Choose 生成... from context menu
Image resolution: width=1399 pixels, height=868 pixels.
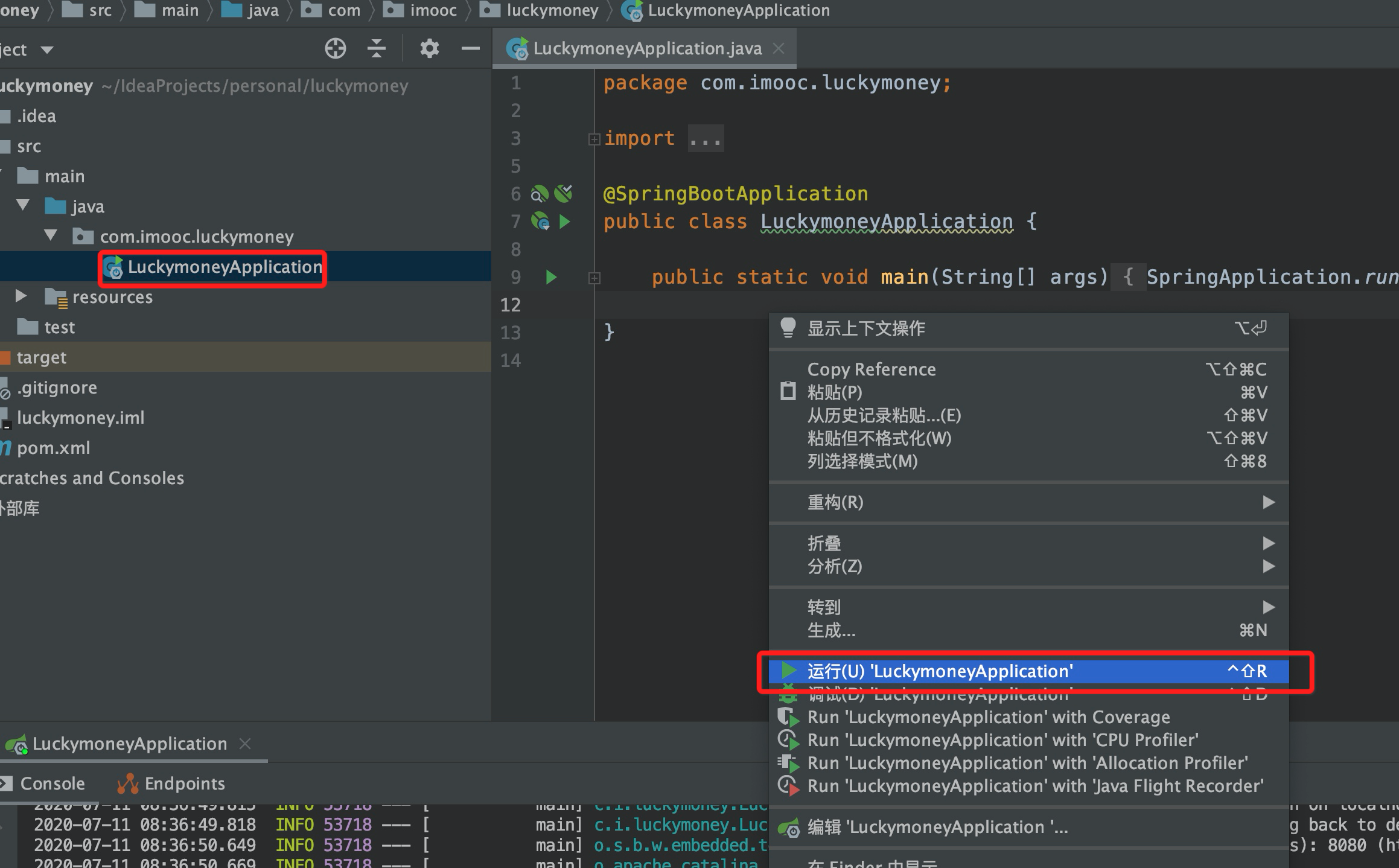[1029, 630]
